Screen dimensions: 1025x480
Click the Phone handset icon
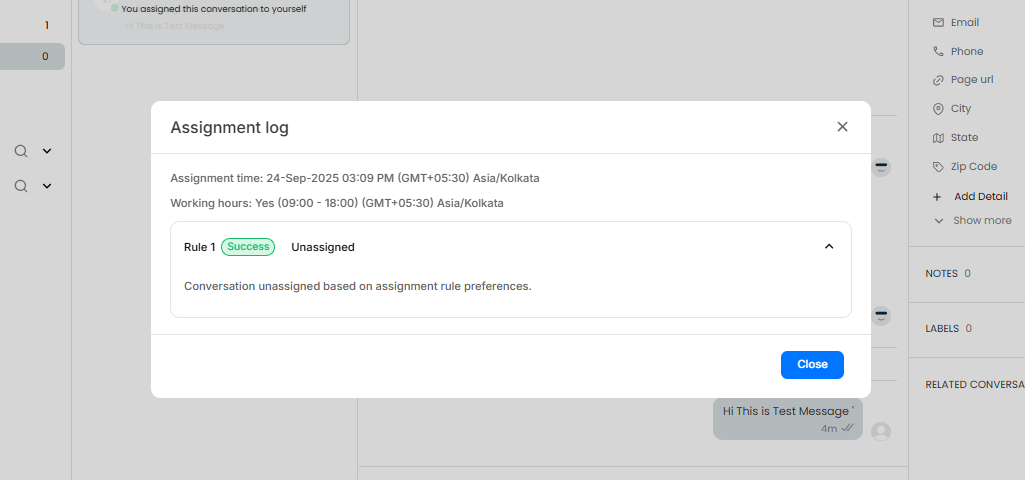coord(938,51)
